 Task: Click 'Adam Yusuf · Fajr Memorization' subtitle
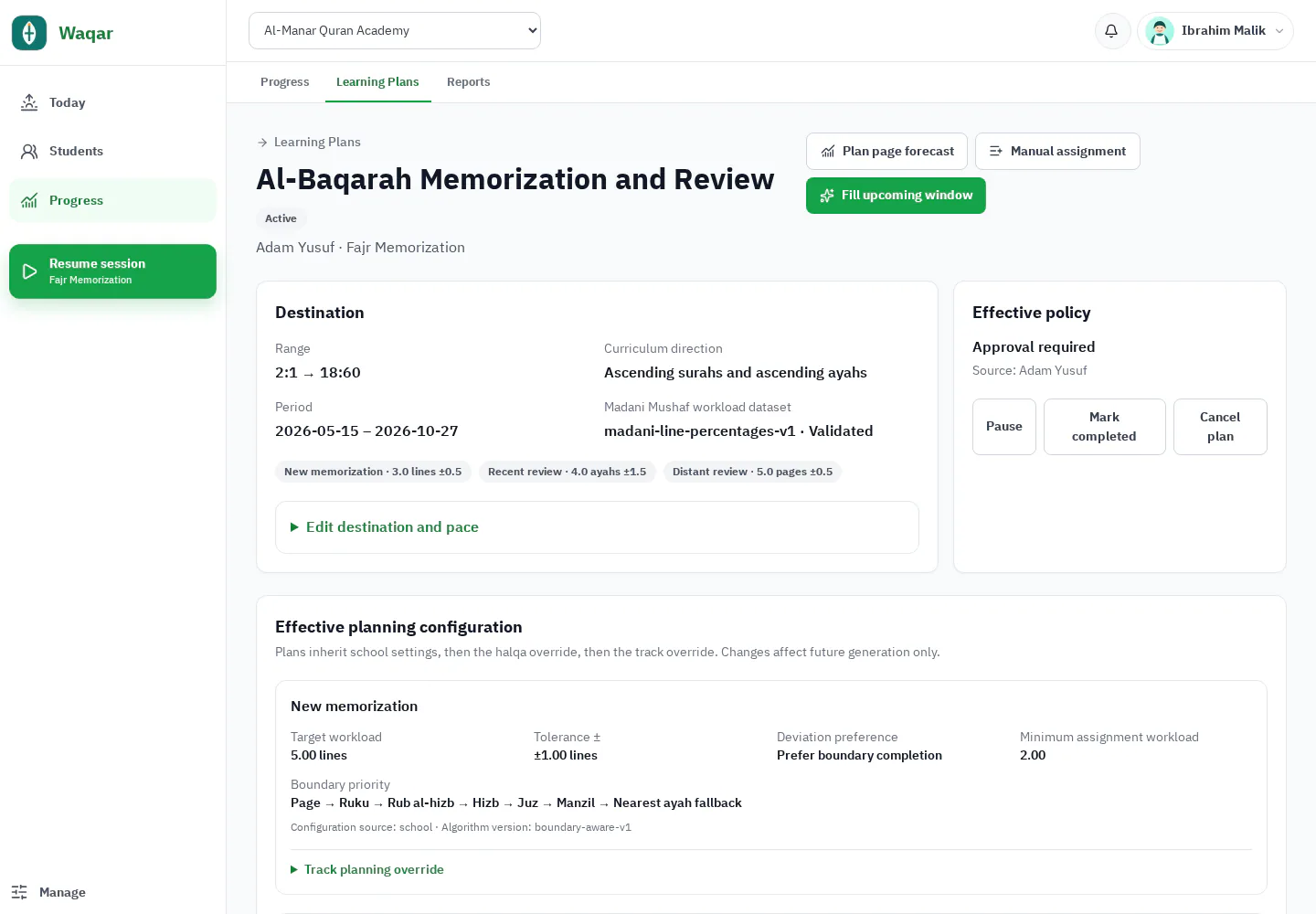pos(360,248)
